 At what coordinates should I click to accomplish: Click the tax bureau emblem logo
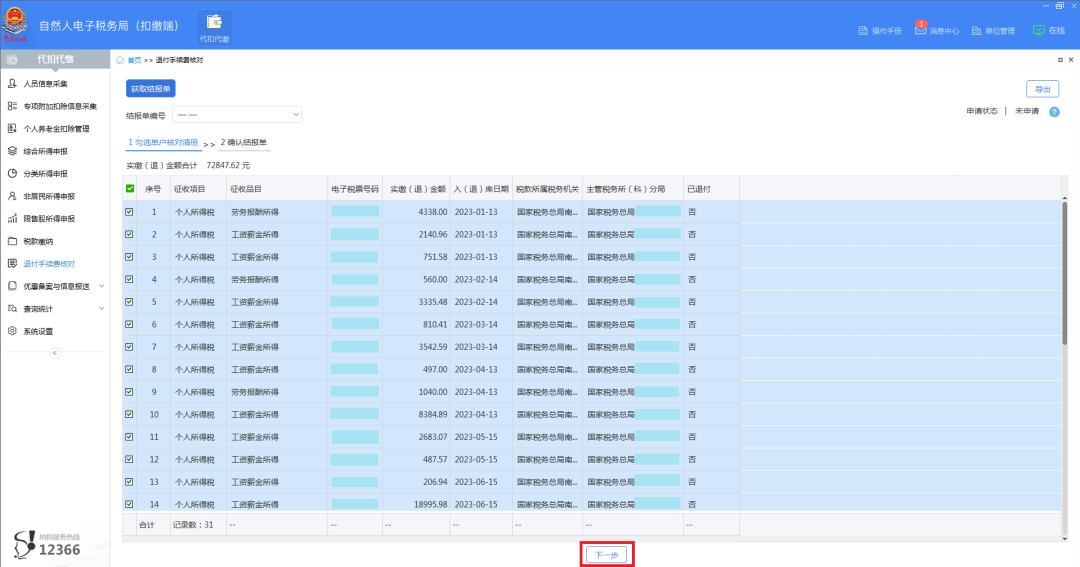tap(14, 23)
